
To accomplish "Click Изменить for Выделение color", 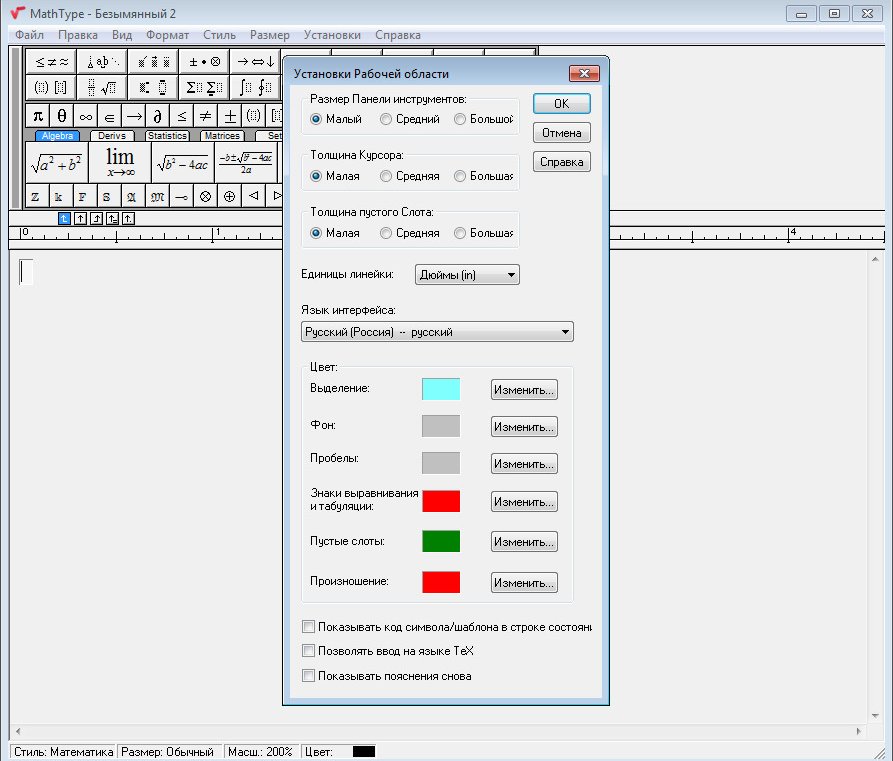I will [524, 390].
